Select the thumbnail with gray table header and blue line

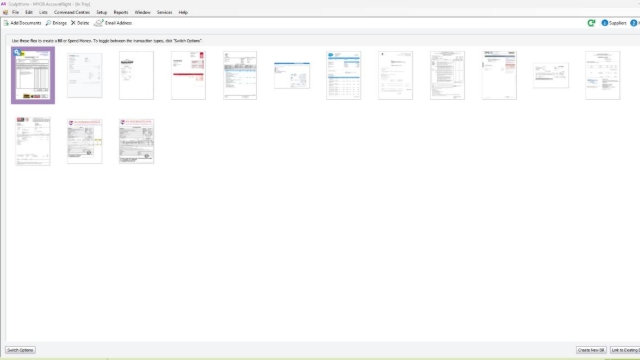(x=240, y=76)
